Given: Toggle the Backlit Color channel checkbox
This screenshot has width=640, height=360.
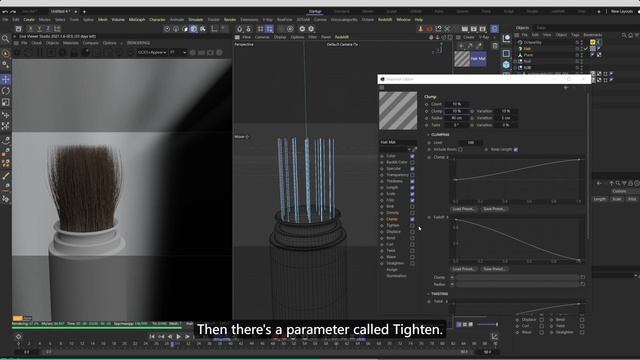Looking at the screenshot, I should [x=412, y=162].
